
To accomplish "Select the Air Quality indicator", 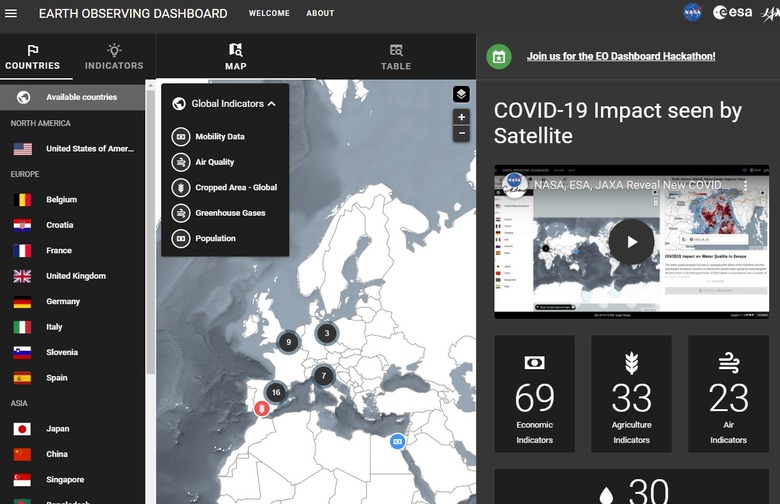I will click(x=214, y=162).
